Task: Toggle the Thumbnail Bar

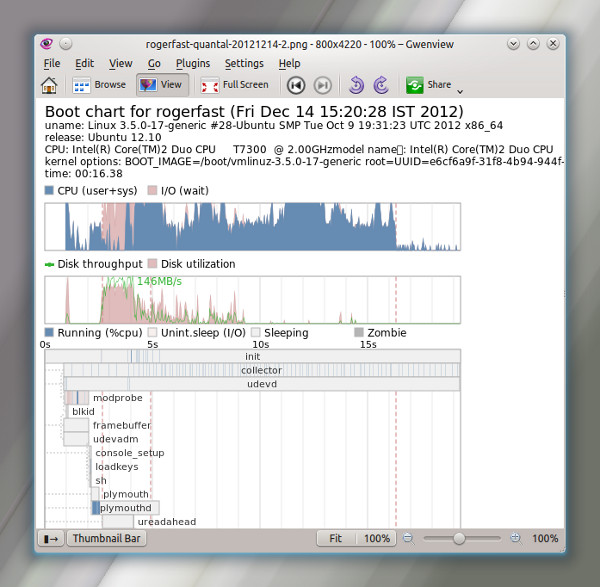Action: click(106, 538)
